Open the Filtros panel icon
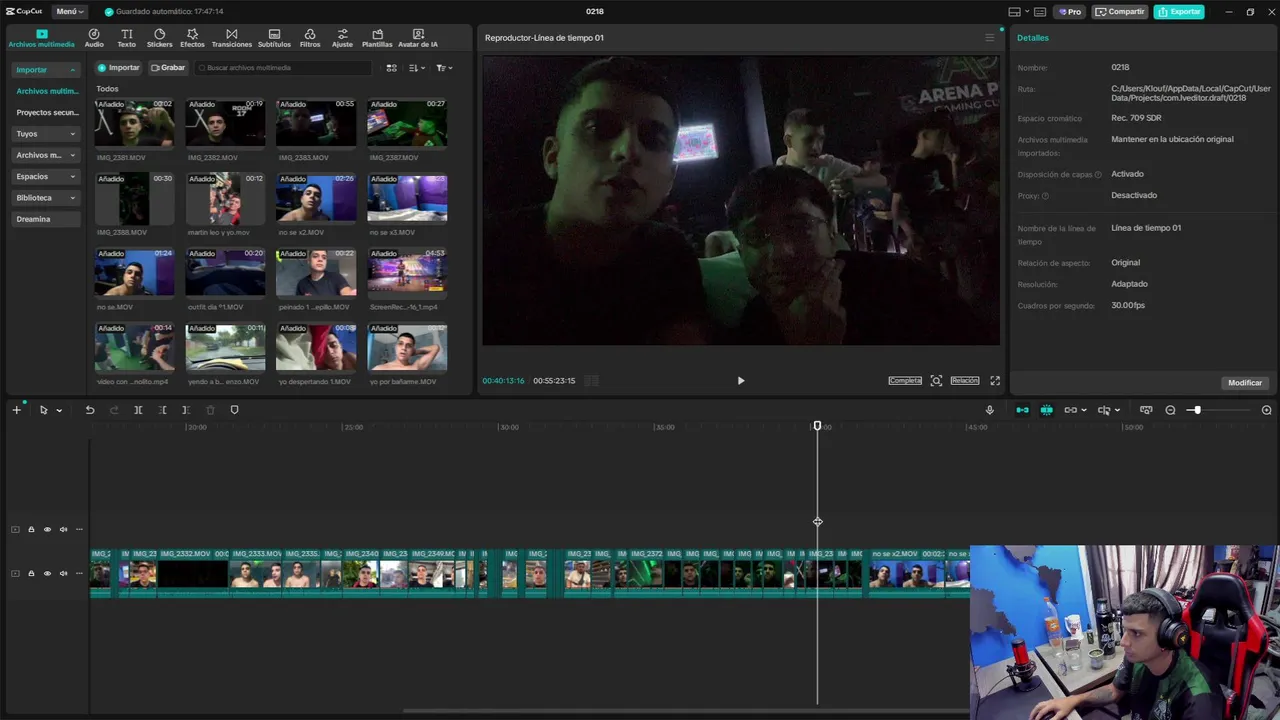Image resolution: width=1280 pixels, height=720 pixels. point(310,38)
